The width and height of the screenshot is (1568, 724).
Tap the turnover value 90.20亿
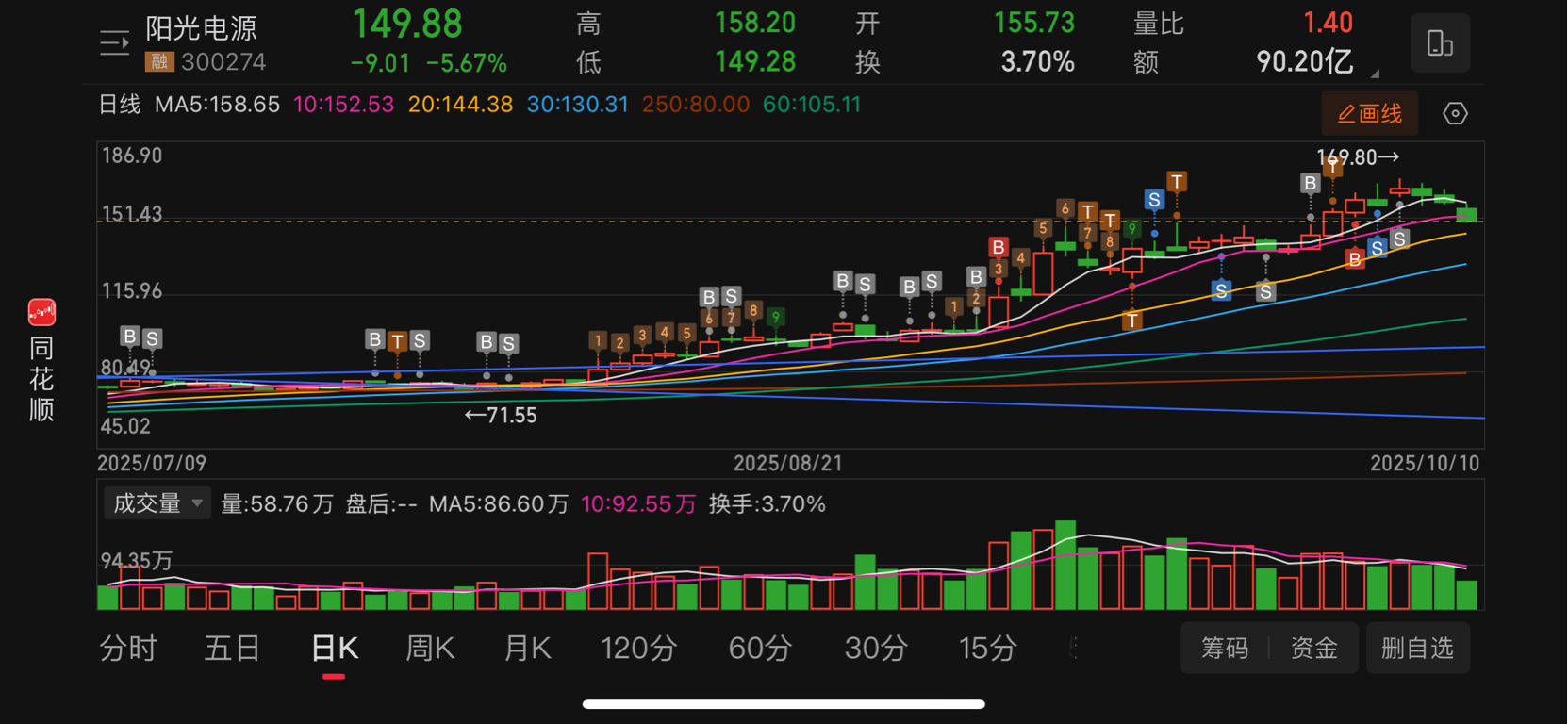[1305, 62]
